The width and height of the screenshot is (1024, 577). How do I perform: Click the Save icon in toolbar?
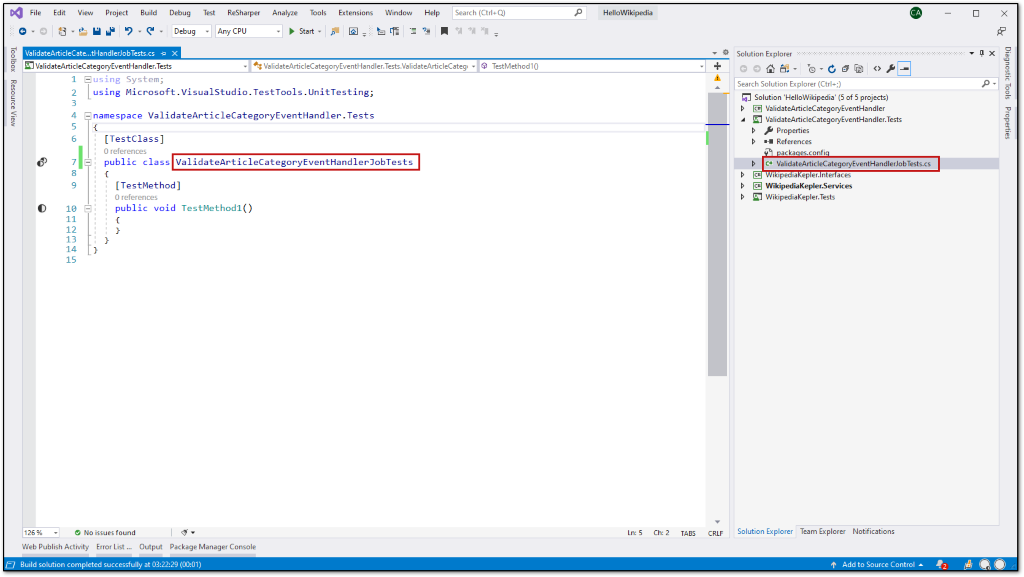click(x=97, y=31)
